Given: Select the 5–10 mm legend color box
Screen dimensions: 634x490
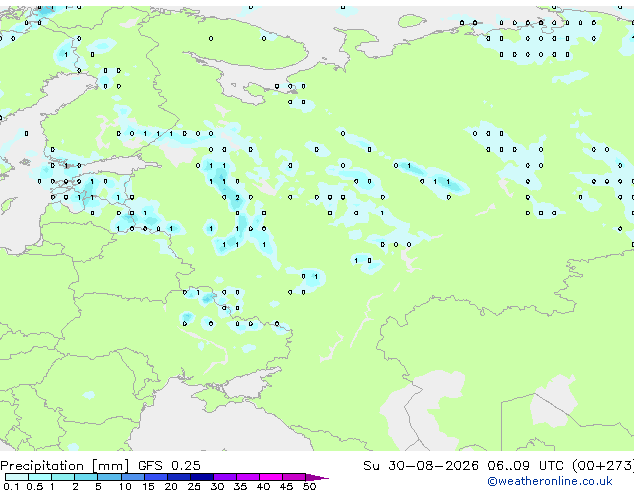Looking at the screenshot, I should tap(109, 477).
